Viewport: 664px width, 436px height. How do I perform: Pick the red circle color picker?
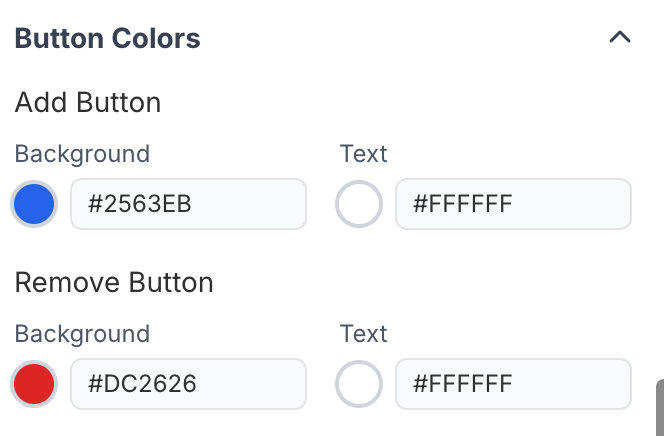tap(34, 383)
